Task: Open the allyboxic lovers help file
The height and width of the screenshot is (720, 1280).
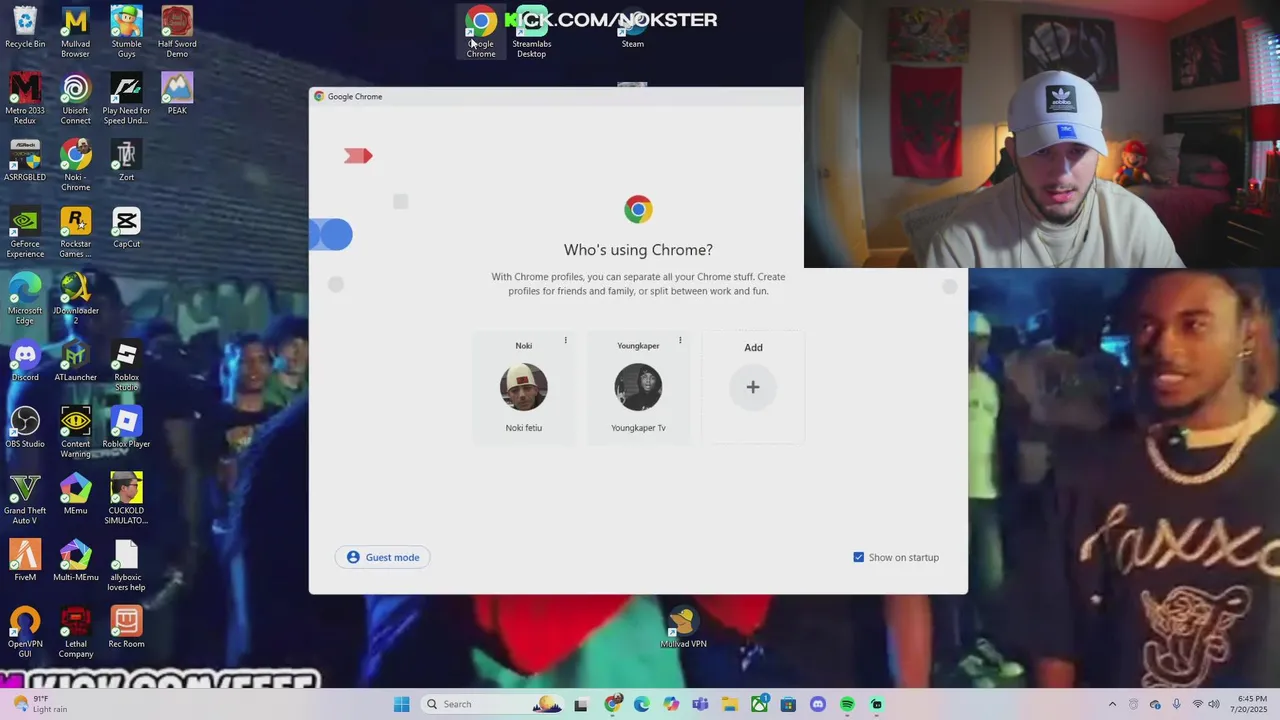Action: 126,566
